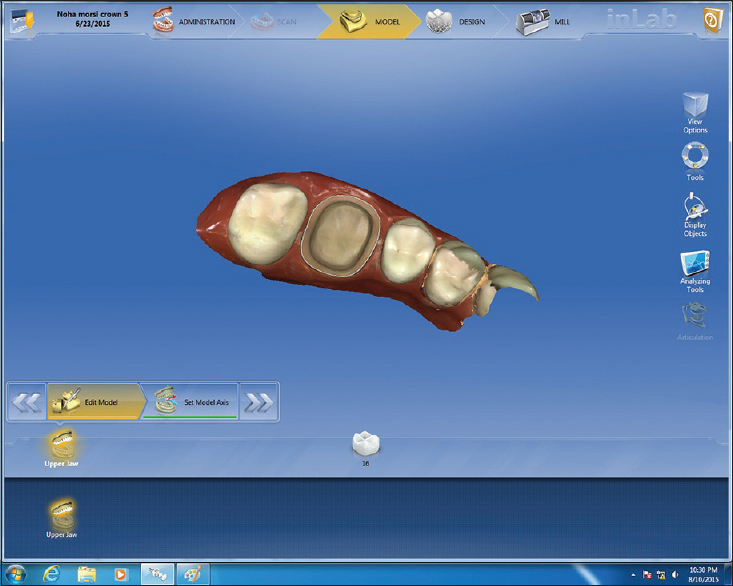Open the Tools menu on right sidebar
The image size is (733, 586).
pos(695,158)
